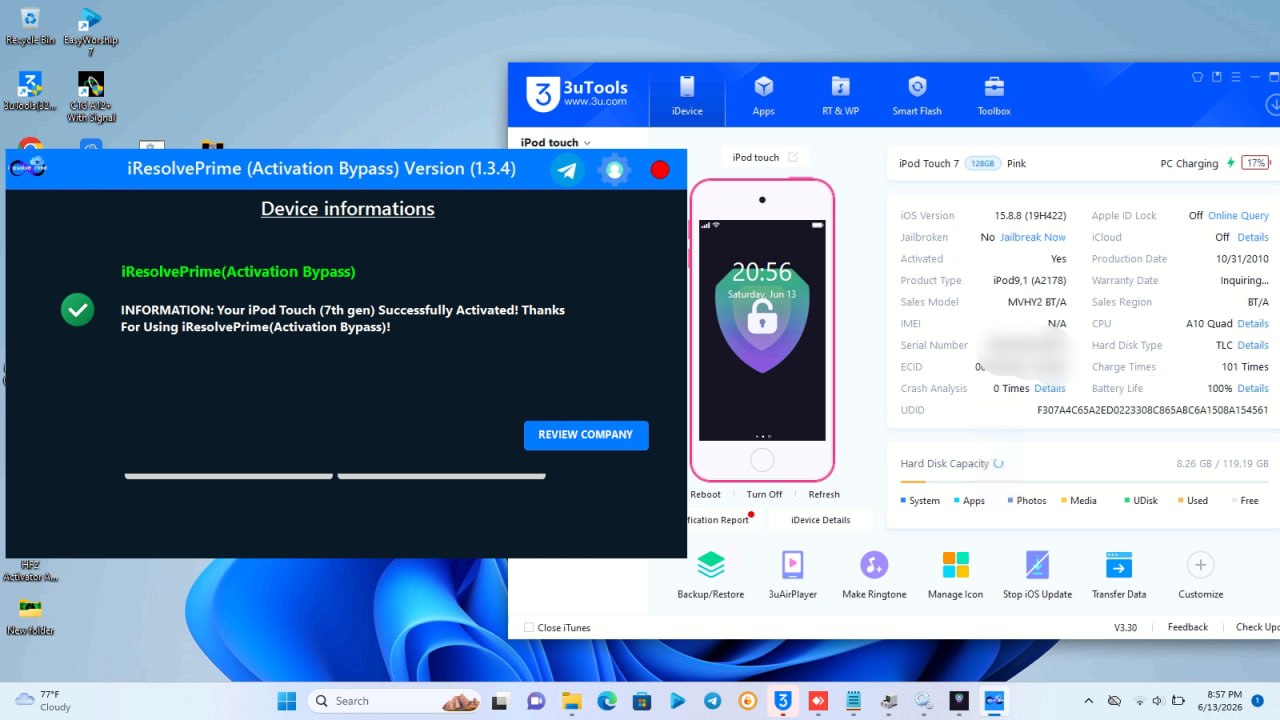
Task: Open Telegram from the Windows taskbar
Action: (x=712, y=701)
